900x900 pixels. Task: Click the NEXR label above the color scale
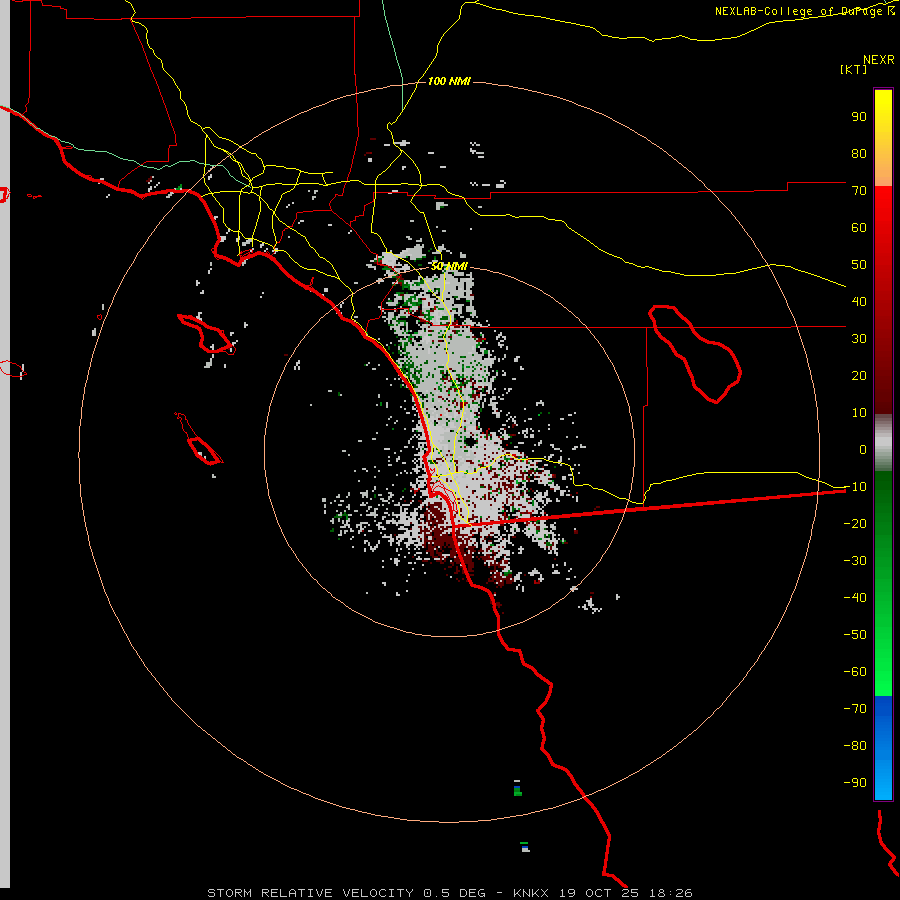tap(879, 60)
